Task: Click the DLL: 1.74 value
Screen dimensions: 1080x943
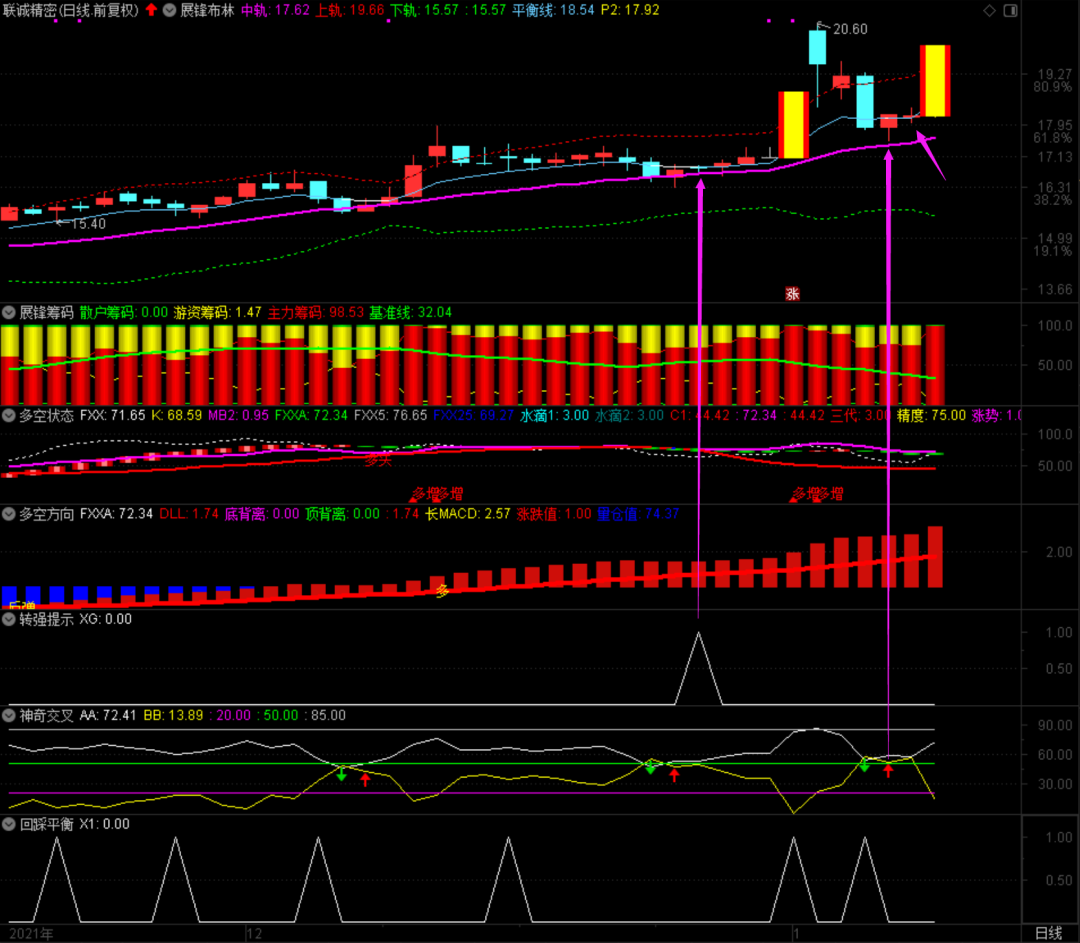Action: 189,514
